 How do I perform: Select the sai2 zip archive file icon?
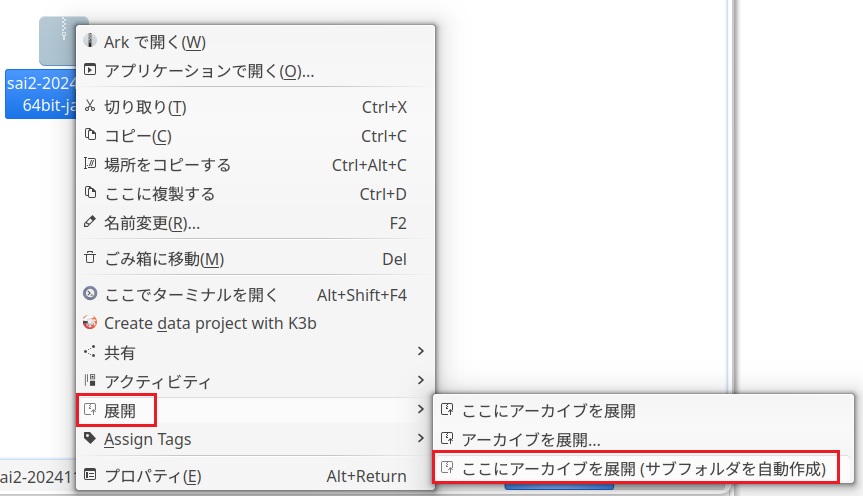[62, 40]
